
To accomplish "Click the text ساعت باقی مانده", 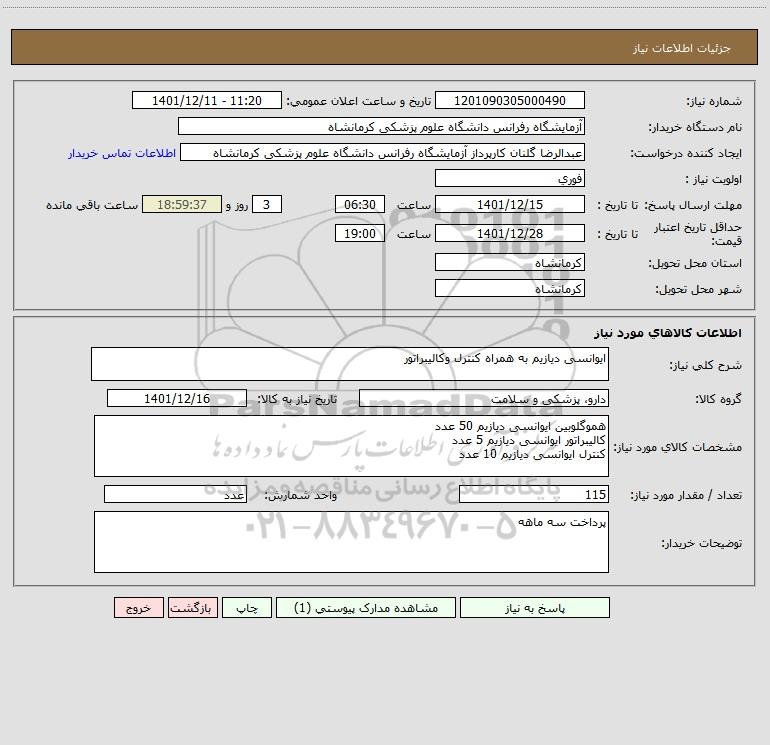I will (x=92, y=205).
